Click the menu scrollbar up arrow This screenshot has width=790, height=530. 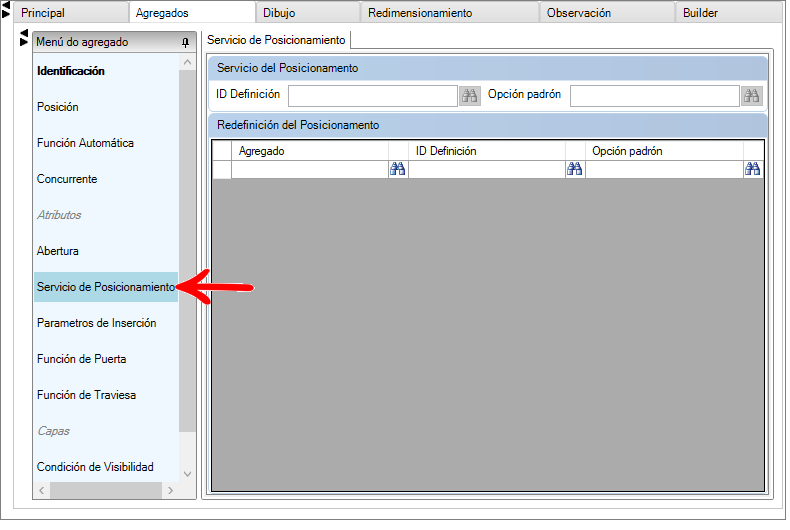point(187,62)
